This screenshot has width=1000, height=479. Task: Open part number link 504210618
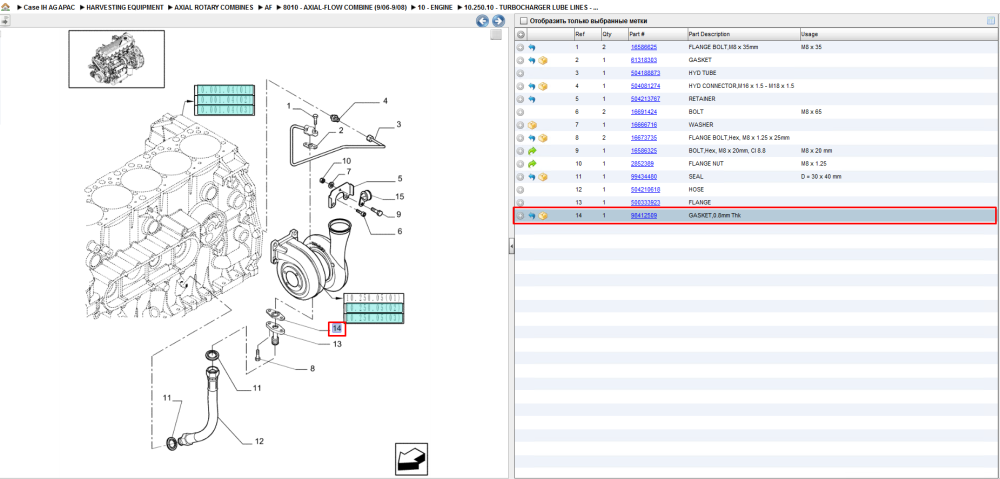pos(645,190)
